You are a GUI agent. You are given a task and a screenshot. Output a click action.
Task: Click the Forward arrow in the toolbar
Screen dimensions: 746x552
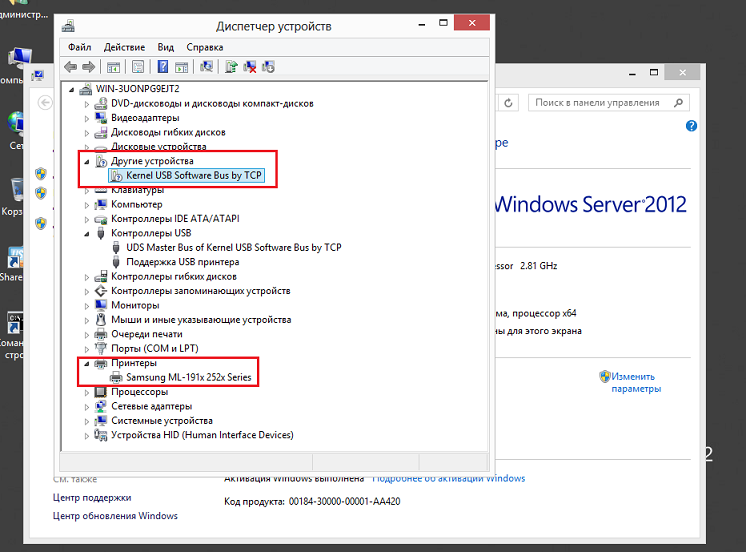tap(89, 67)
